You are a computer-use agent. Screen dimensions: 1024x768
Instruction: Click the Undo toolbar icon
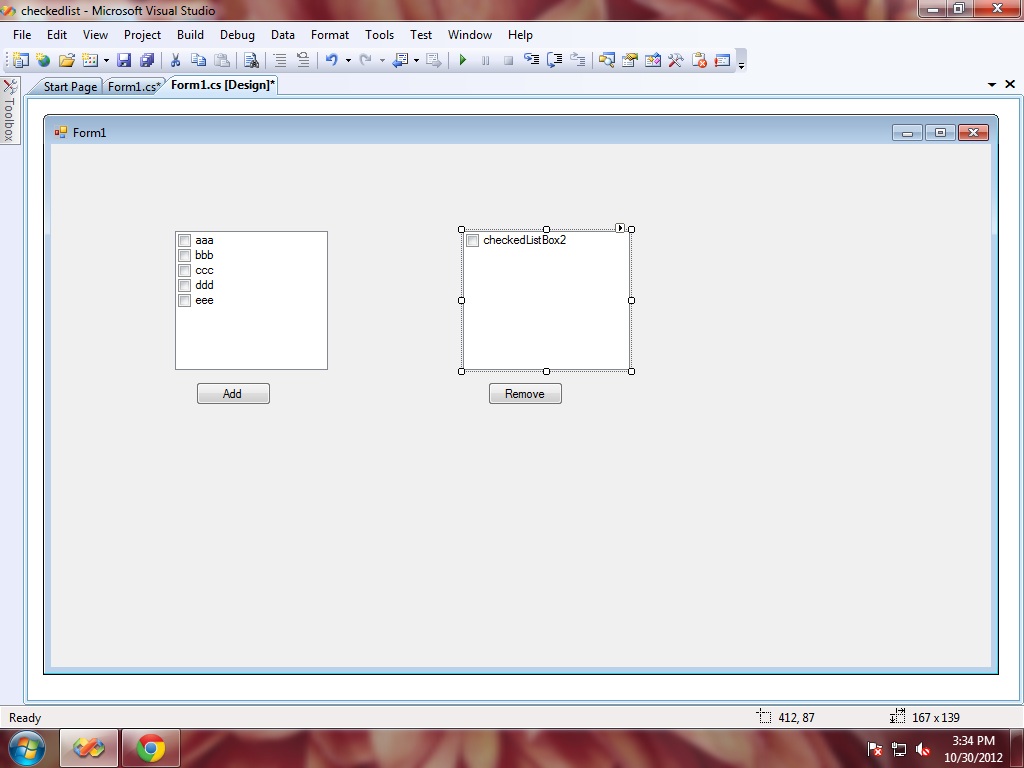330,60
